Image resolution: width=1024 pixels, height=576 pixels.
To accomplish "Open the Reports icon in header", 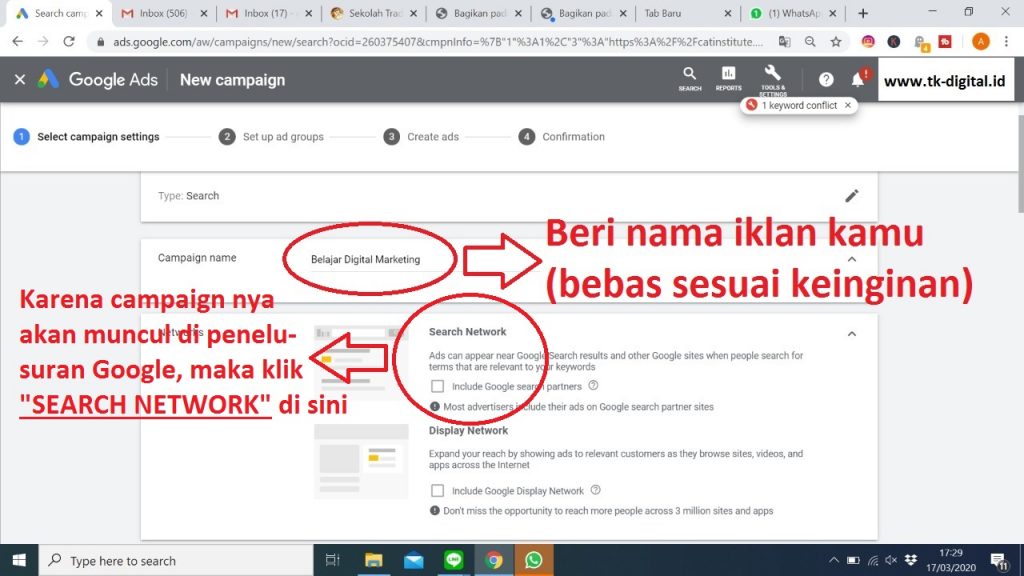I will coord(728,78).
